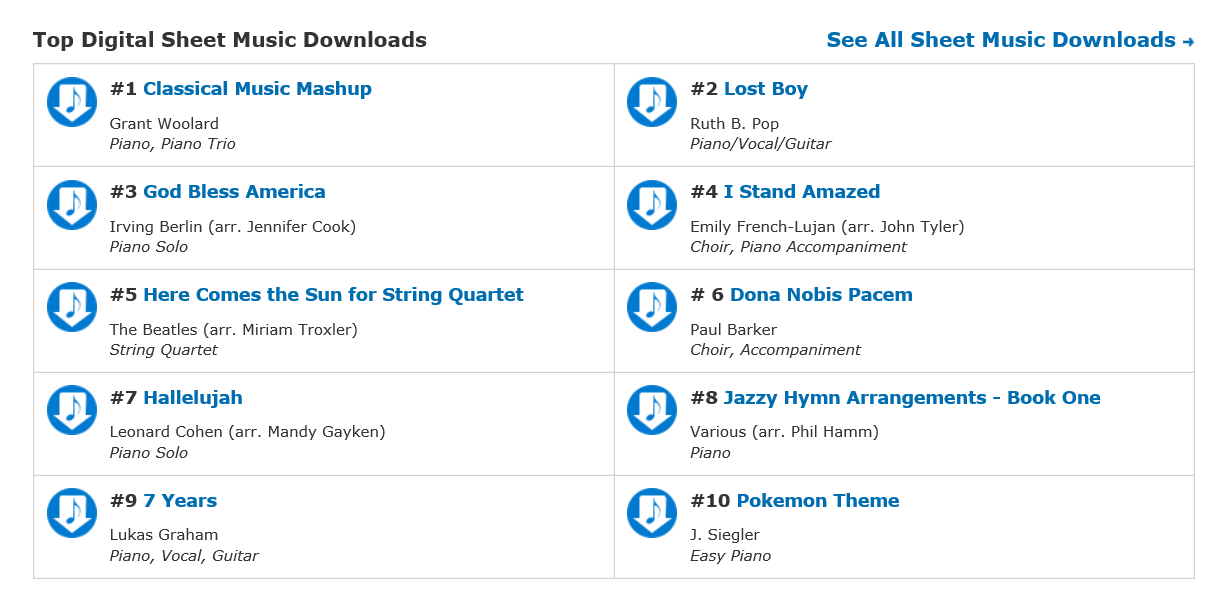Screen dimensions: 1218x594
Task: Click download icon beside Pokemon Theme
Action: coord(652,513)
